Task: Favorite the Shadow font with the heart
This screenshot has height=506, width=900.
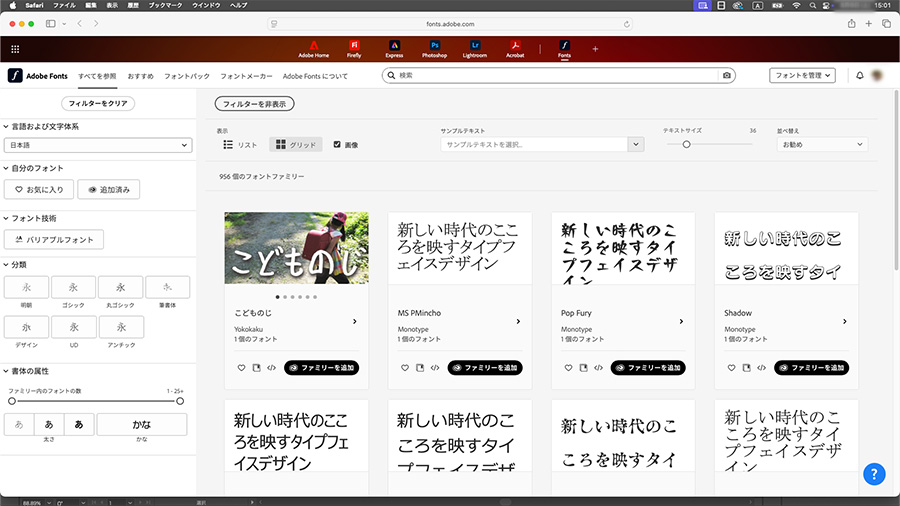Action: [731, 368]
